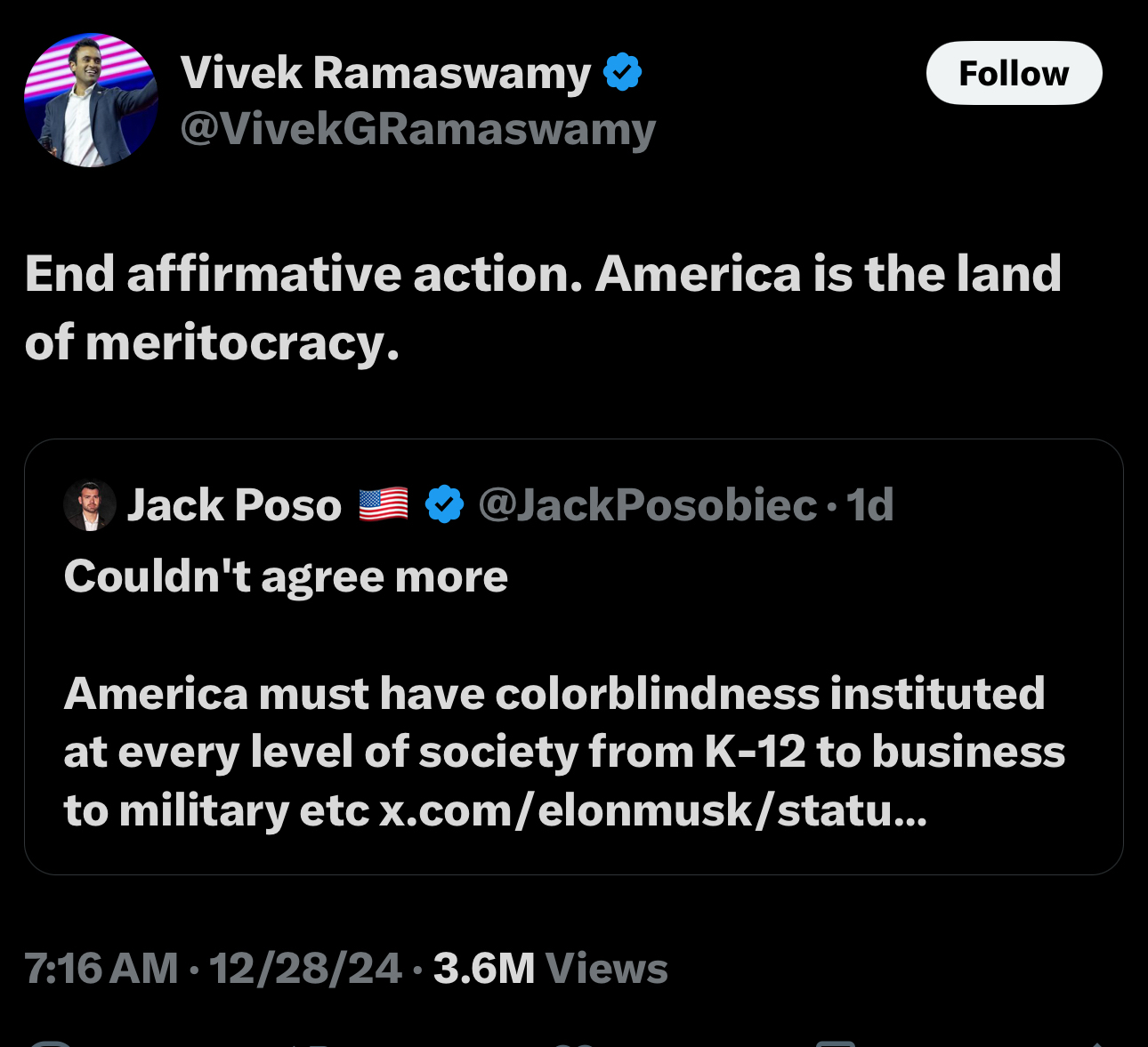The image size is (1148, 1047).
Task: Open the x.com/elonmusk/statu… link
Action: click(x=653, y=810)
